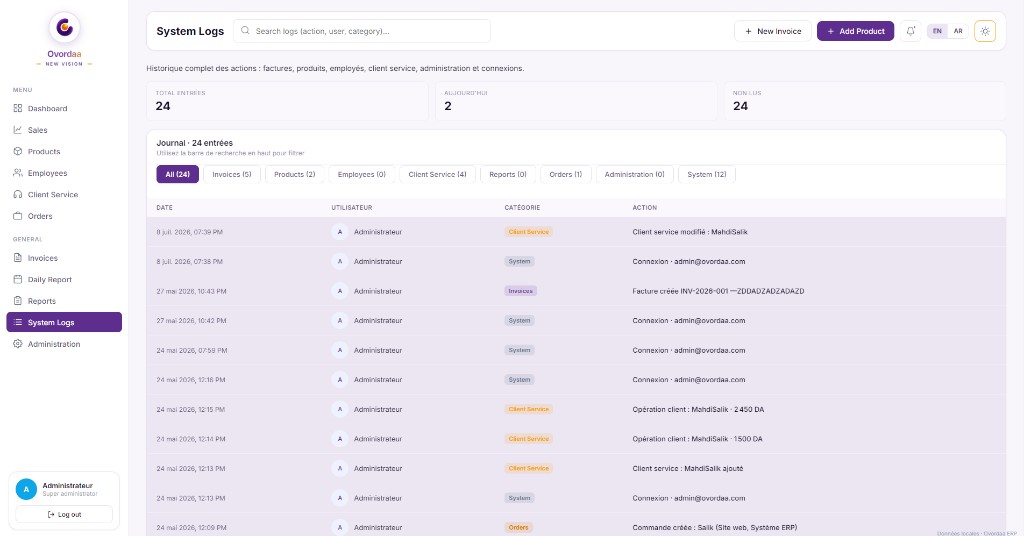Click the Orders bag icon
The height and width of the screenshot is (536, 1024).
click(18, 216)
